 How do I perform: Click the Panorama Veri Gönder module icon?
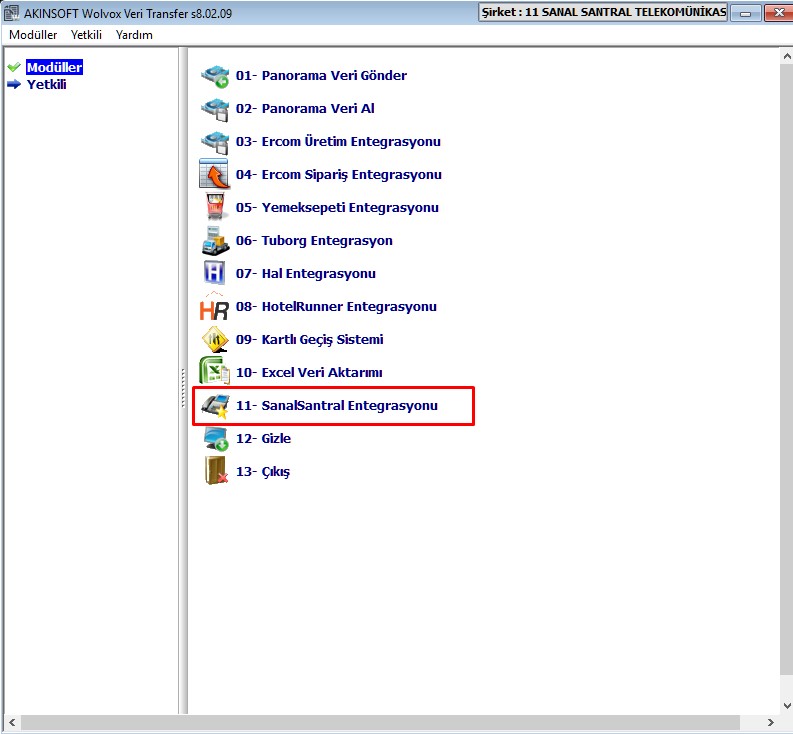click(x=215, y=76)
